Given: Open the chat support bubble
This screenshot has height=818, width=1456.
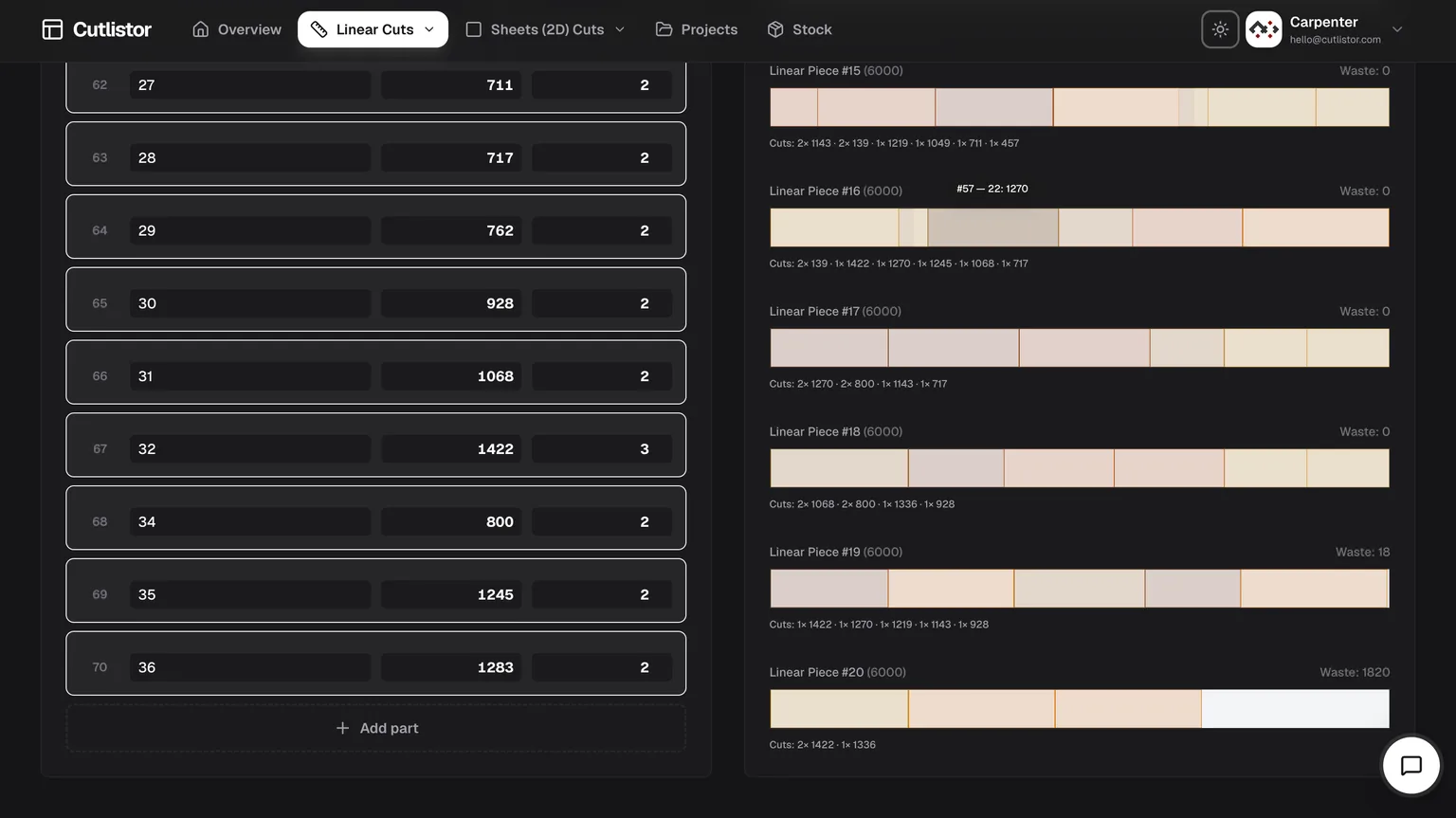Looking at the screenshot, I should point(1411,765).
